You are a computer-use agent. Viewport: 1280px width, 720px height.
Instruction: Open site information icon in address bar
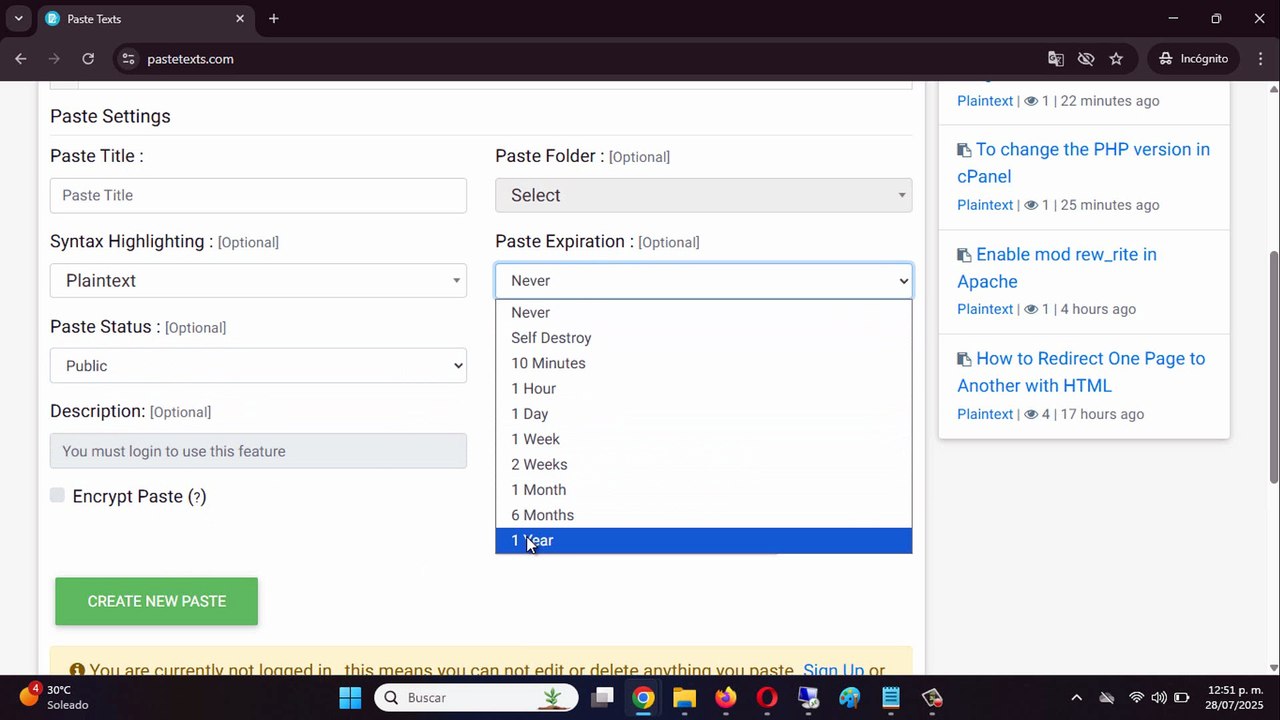128,59
